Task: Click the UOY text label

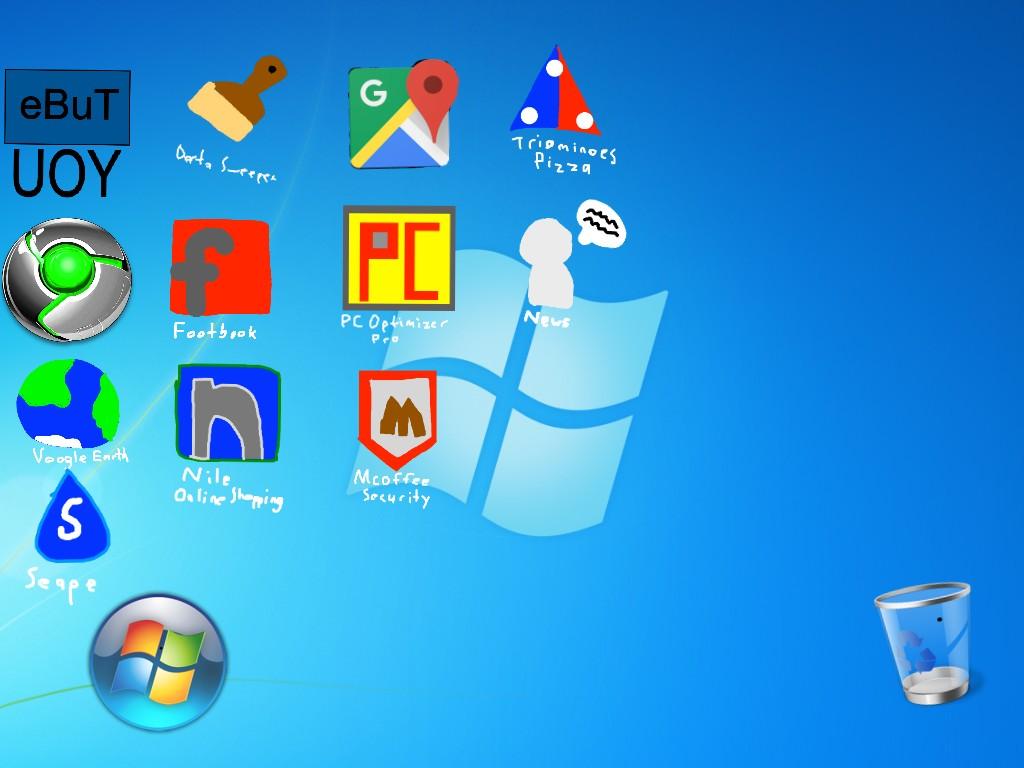Action: (66, 173)
